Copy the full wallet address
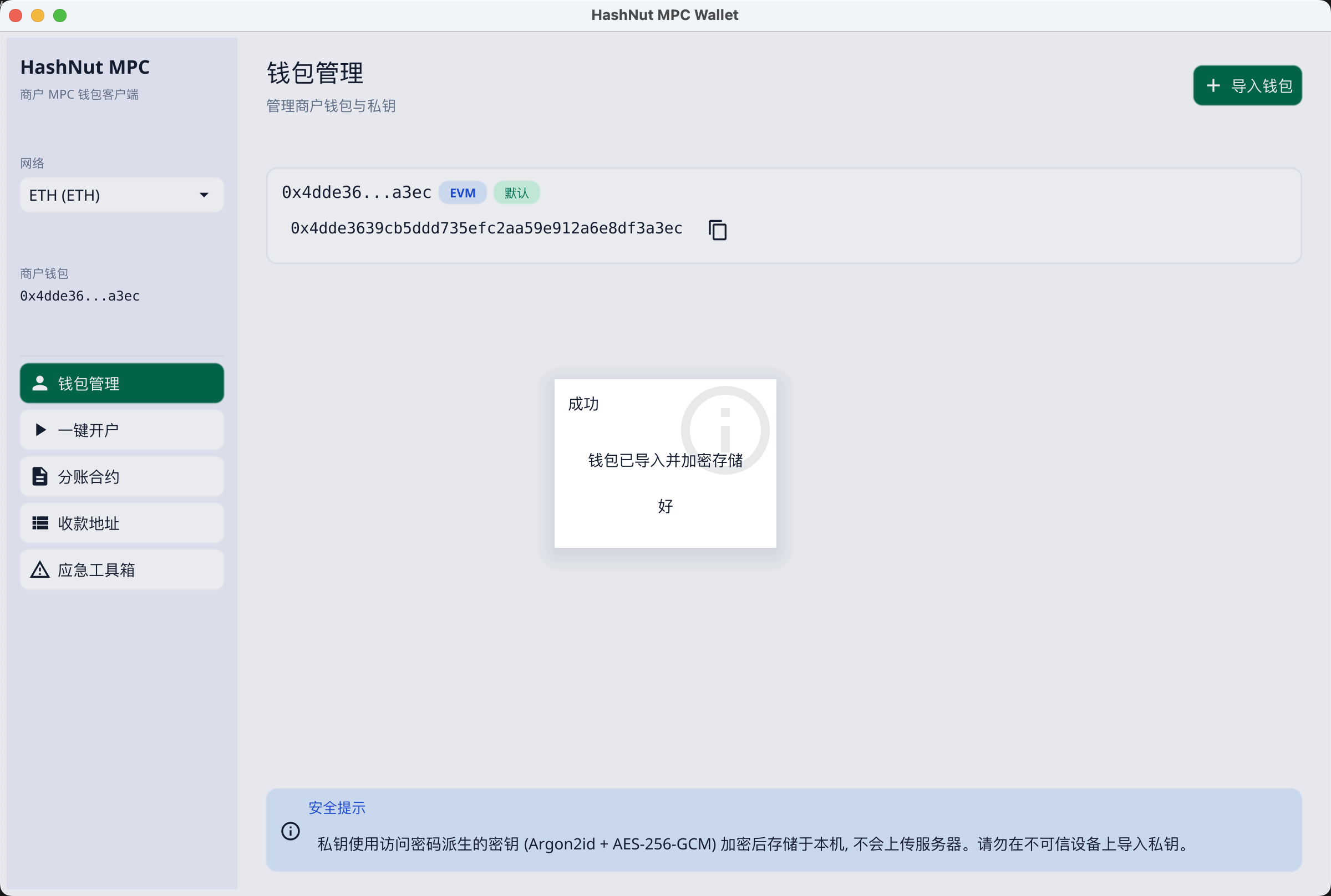 click(x=717, y=230)
